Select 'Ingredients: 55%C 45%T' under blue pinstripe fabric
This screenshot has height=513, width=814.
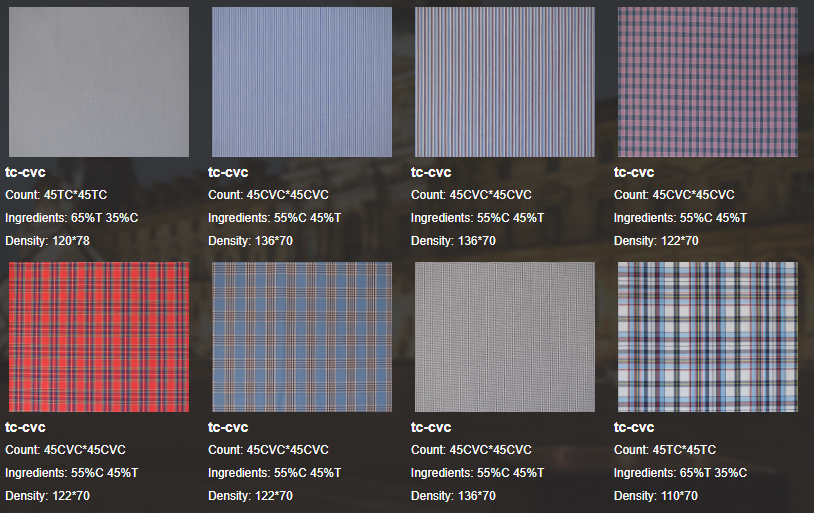(x=275, y=218)
